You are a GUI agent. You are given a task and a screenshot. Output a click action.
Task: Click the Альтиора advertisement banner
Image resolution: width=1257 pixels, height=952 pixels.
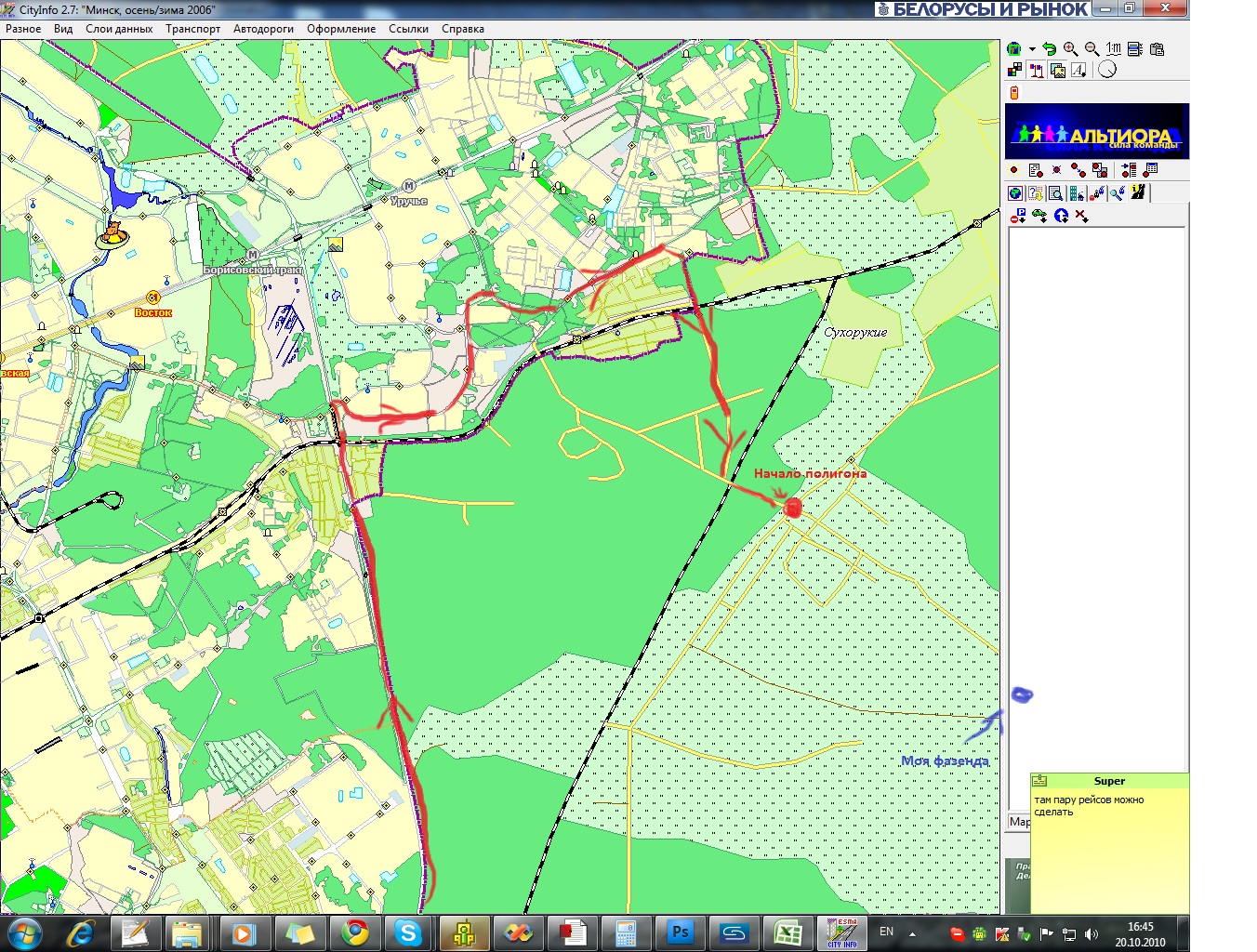pos(1096,131)
